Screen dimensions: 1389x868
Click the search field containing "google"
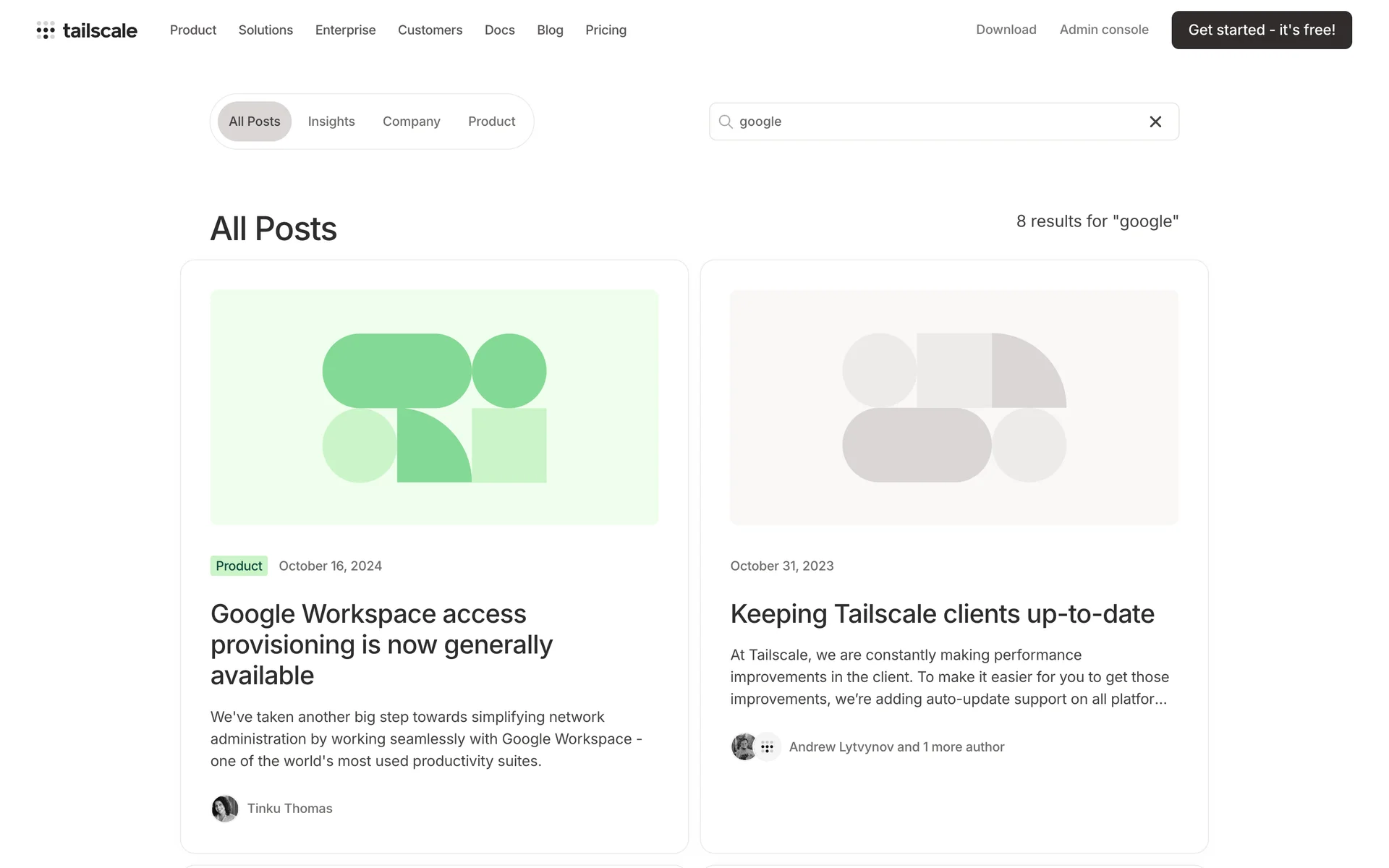coord(933,122)
